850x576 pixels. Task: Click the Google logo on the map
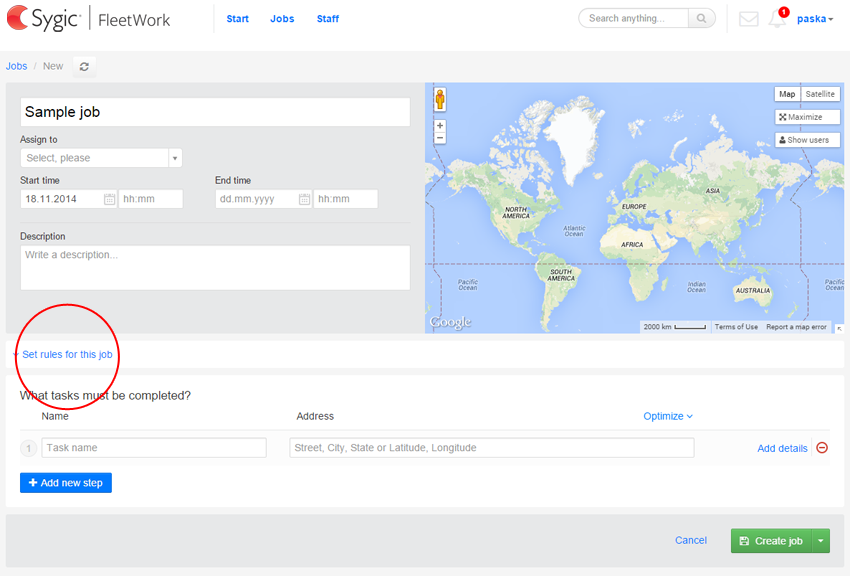click(450, 322)
